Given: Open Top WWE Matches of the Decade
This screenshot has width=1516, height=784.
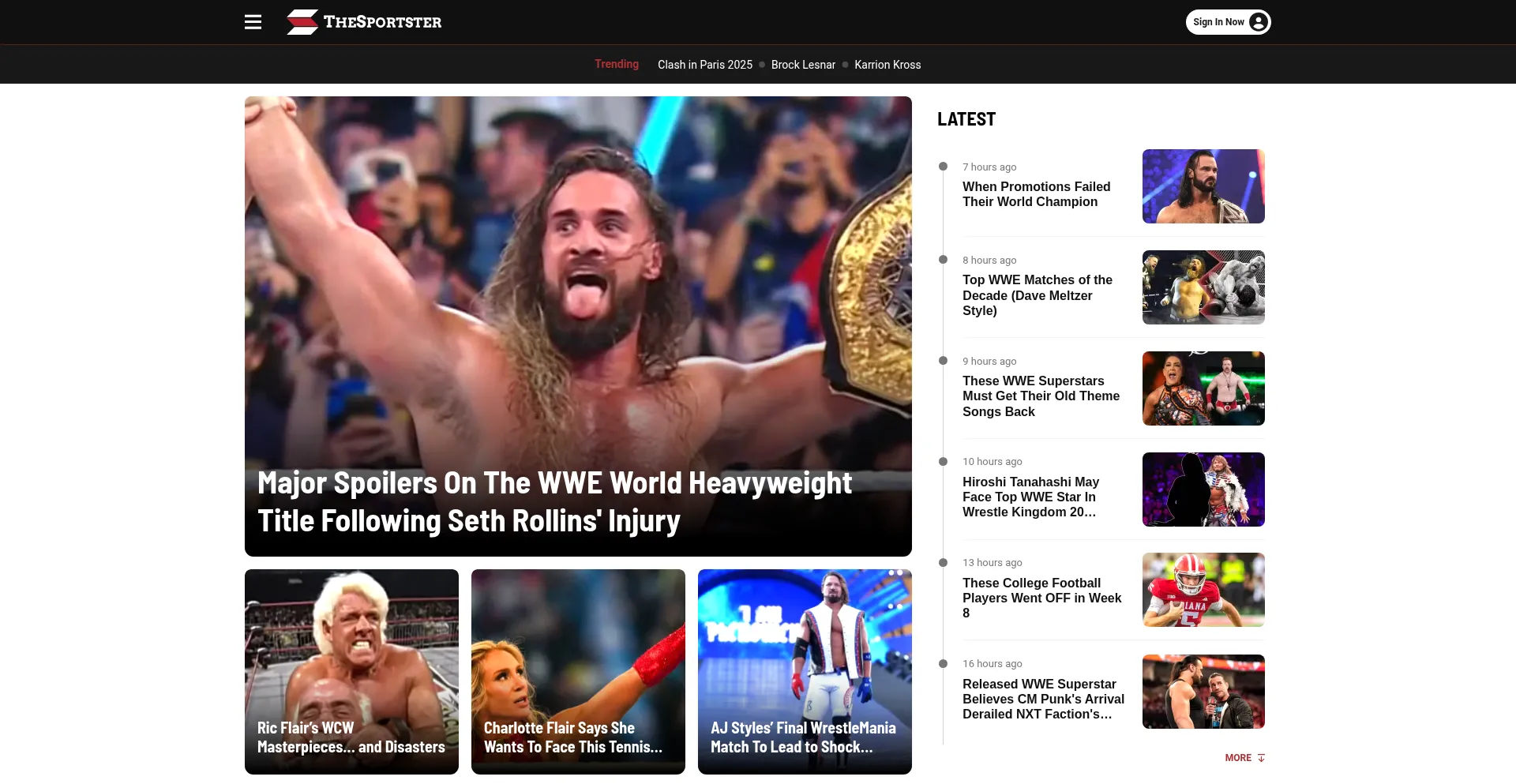Looking at the screenshot, I should (x=1037, y=295).
